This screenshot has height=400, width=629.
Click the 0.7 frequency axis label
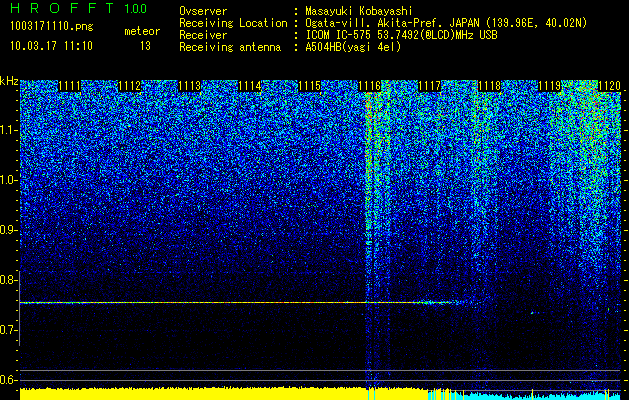pyautogui.click(x=8, y=330)
